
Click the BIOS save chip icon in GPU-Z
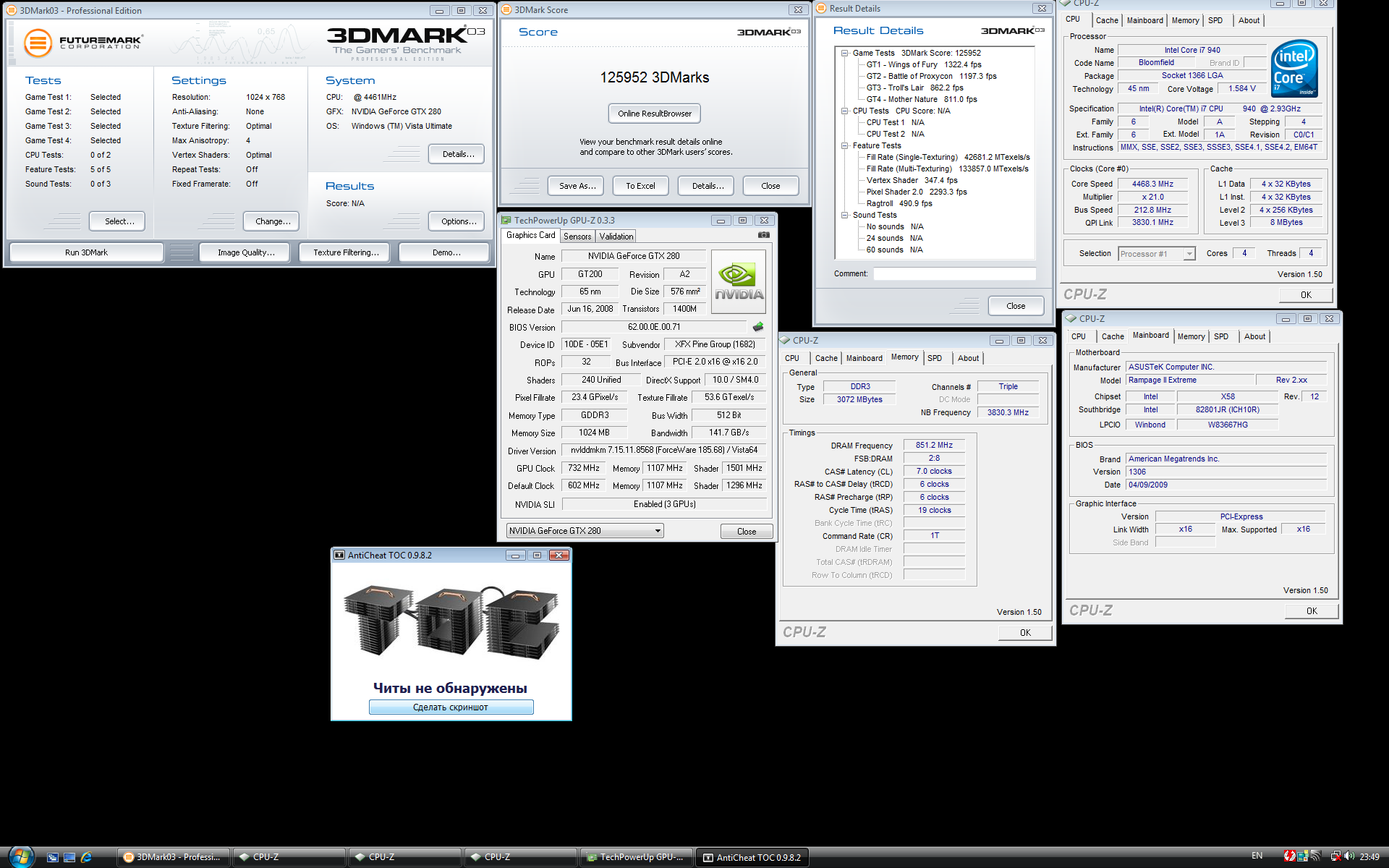[x=758, y=327]
